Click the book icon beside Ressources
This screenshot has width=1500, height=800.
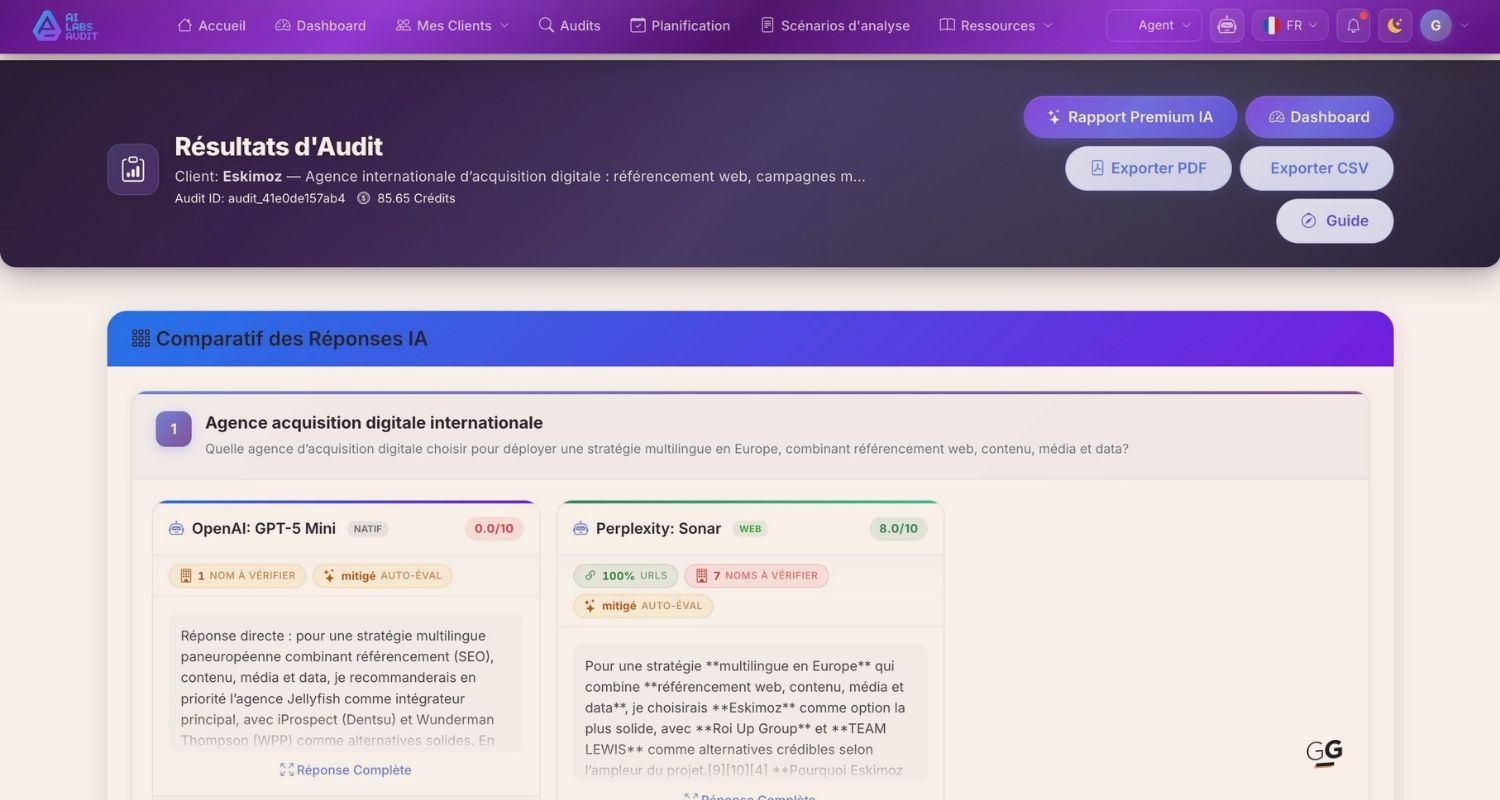click(947, 25)
